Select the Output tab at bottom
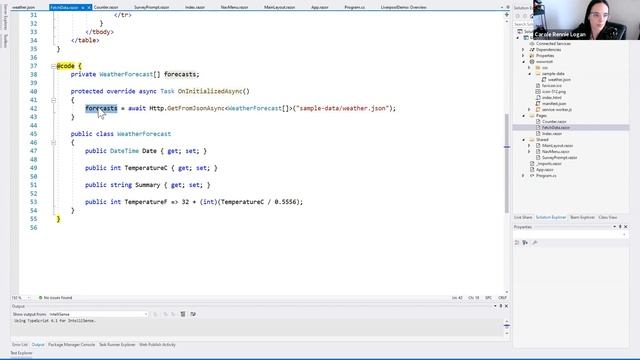This screenshot has height=360, width=640. click(x=38, y=345)
